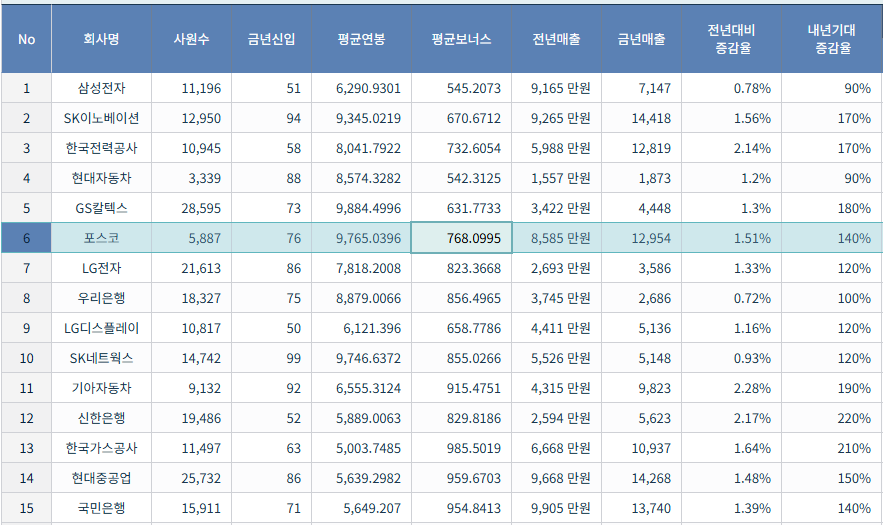This screenshot has height=525, width=883.
Task: Select the 한국전력공사 cell
Action: (101, 148)
